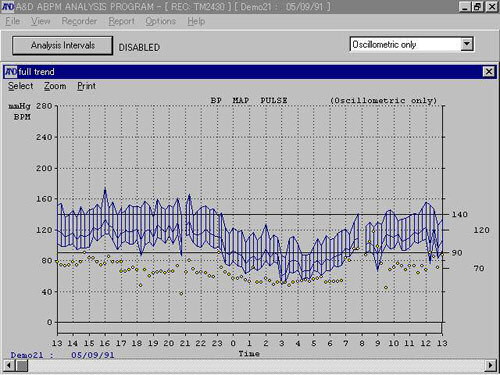Close the full trend child window
Viewport: 500px width, 375px height.
pyautogui.click(x=489, y=72)
